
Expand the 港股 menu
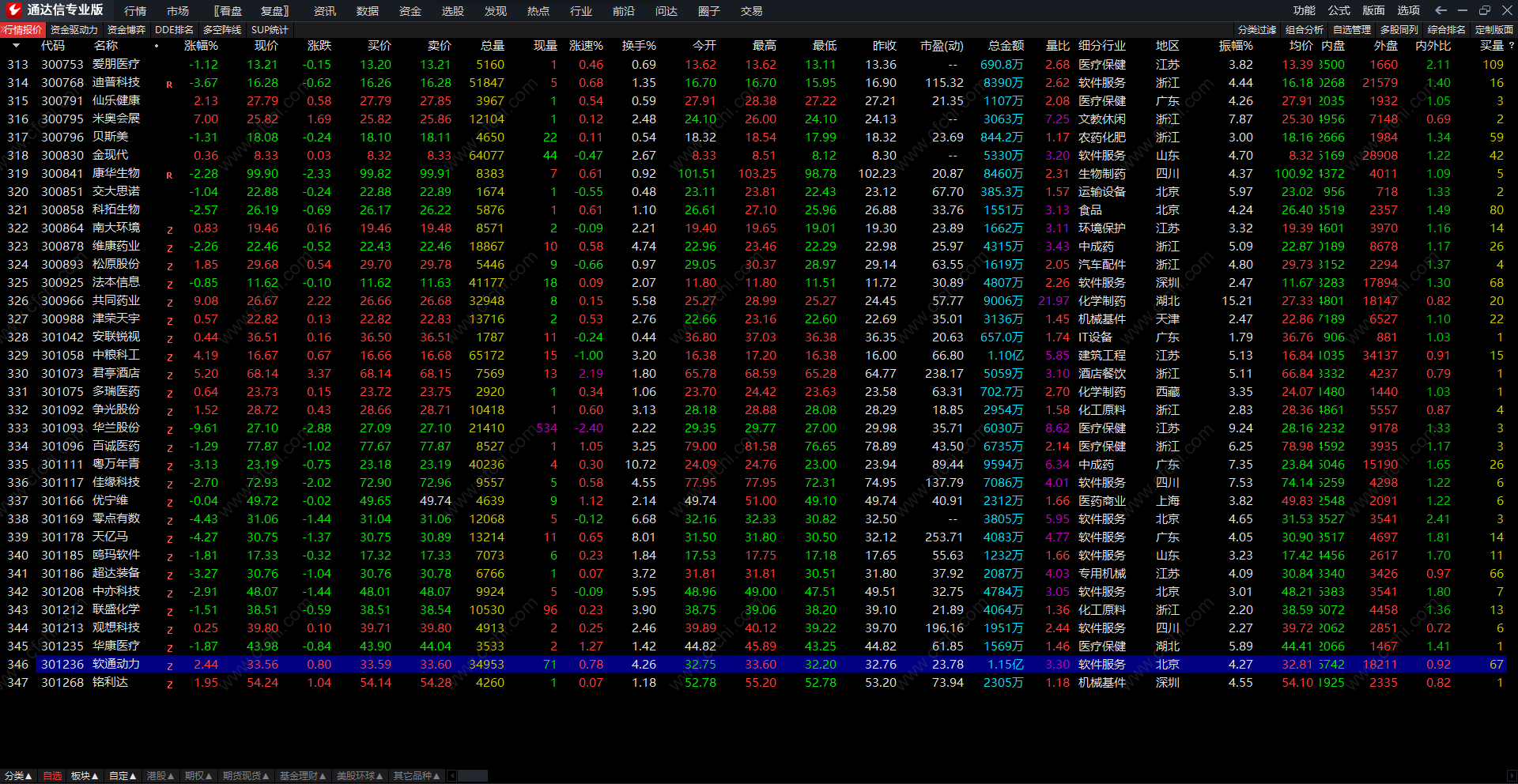tap(160, 776)
